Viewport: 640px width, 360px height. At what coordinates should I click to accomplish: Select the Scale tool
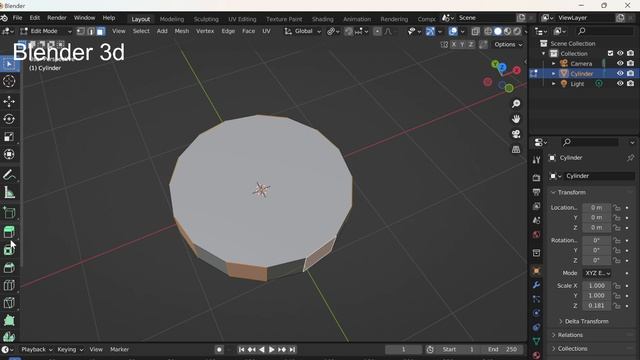pyautogui.click(x=9, y=136)
